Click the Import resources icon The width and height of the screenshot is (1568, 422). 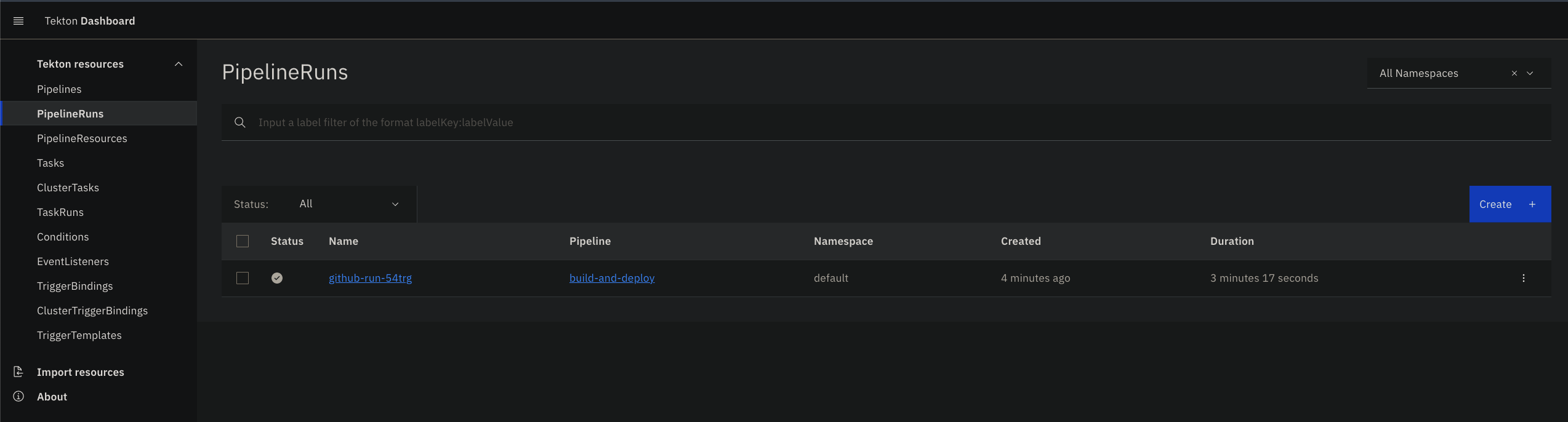pos(18,372)
